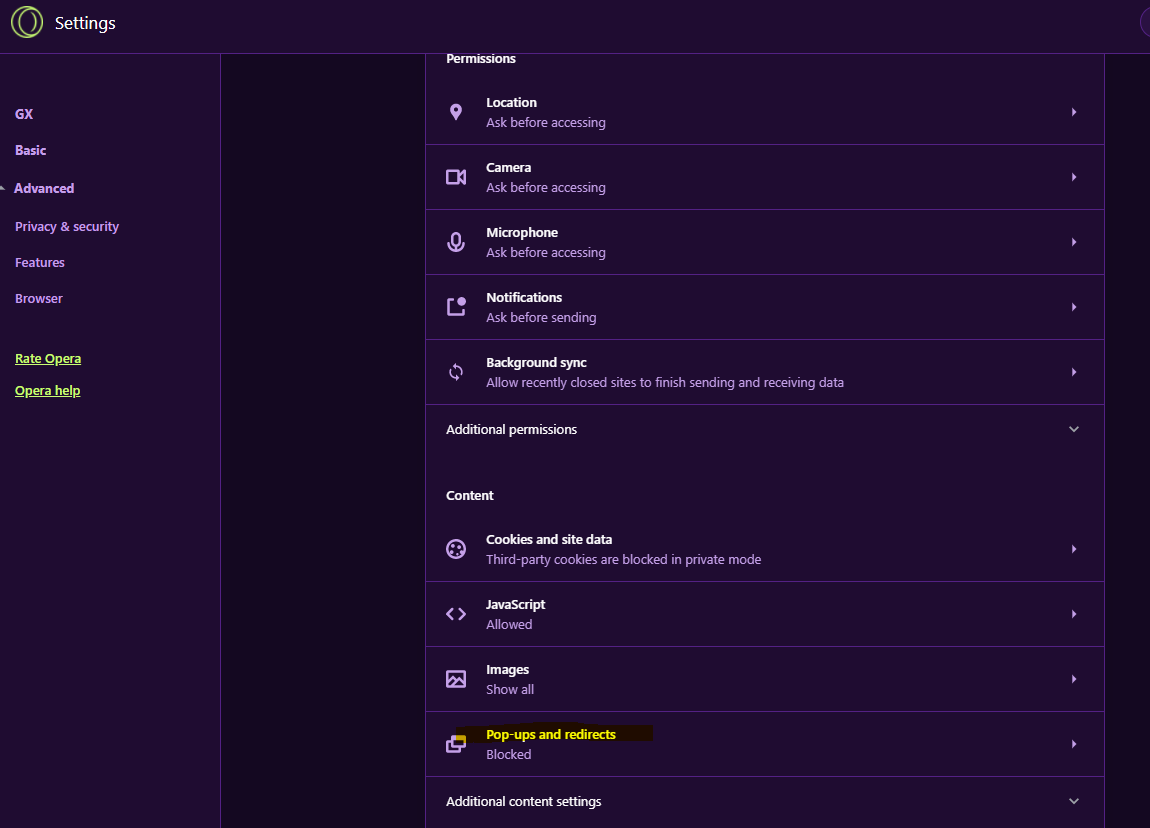Viewport: 1150px width, 828px height.
Task: Expand Additional permissions section
Action: click(x=1074, y=429)
